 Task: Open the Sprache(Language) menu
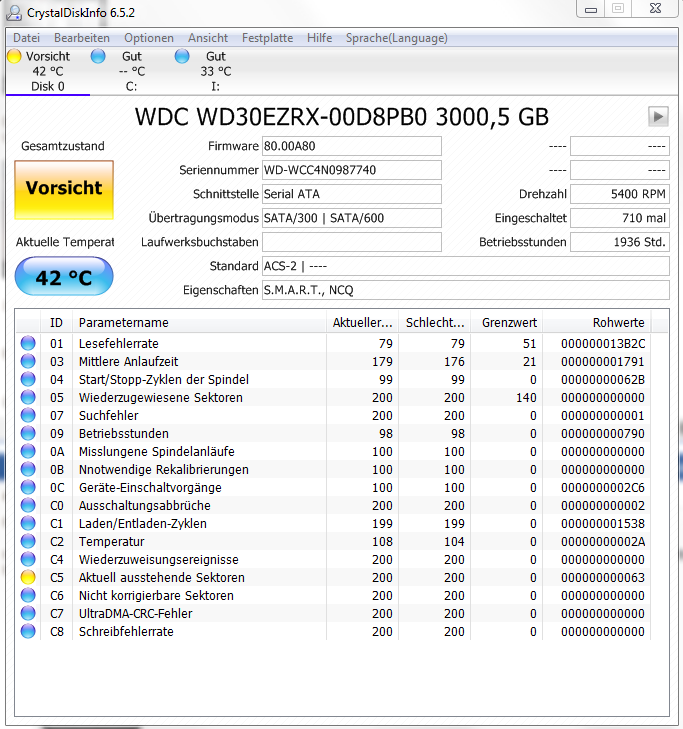pos(397,38)
